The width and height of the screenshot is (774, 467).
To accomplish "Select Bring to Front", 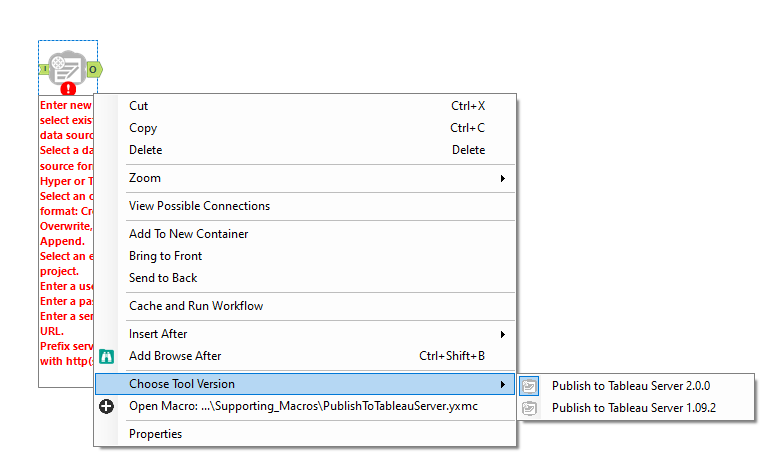I will point(305,256).
